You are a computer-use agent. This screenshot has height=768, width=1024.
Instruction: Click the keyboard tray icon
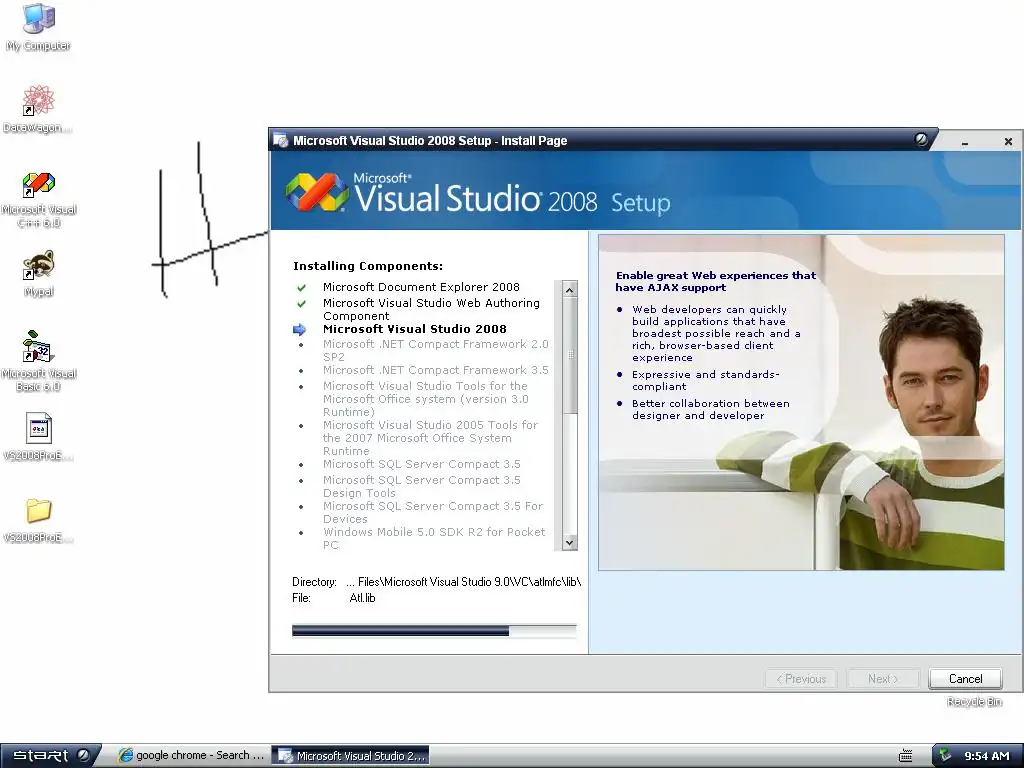[x=905, y=756]
